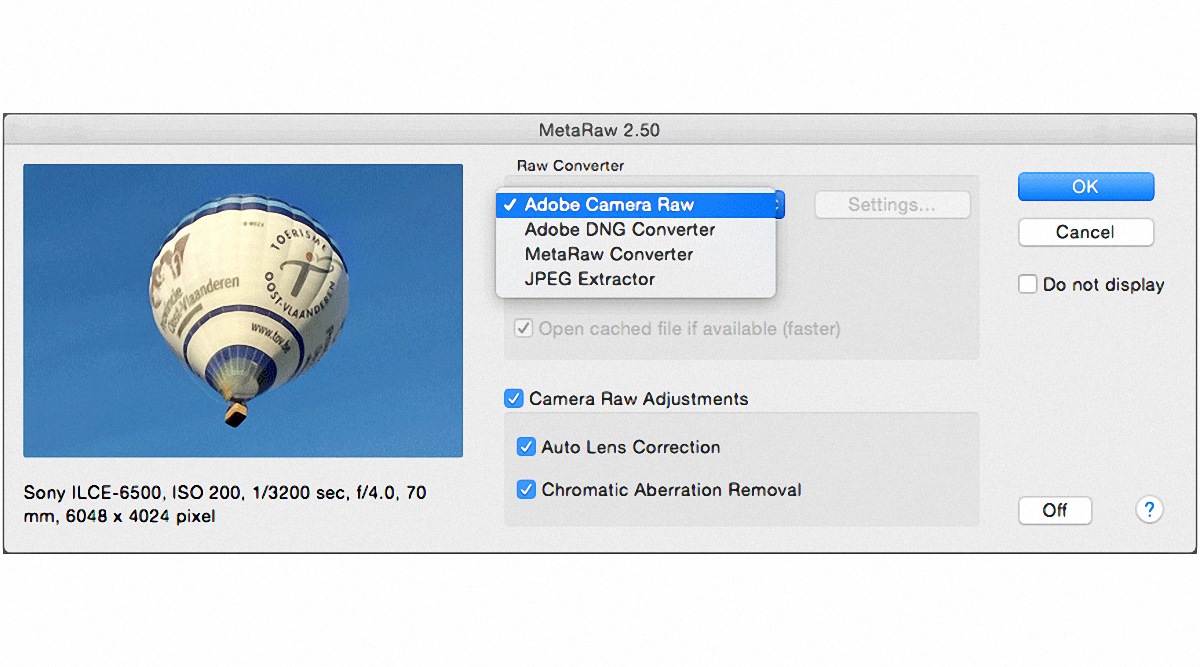Toggle the Camera Raw Adjustments checkbox
This screenshot has height=667, width=1200.
coord(514,399)
